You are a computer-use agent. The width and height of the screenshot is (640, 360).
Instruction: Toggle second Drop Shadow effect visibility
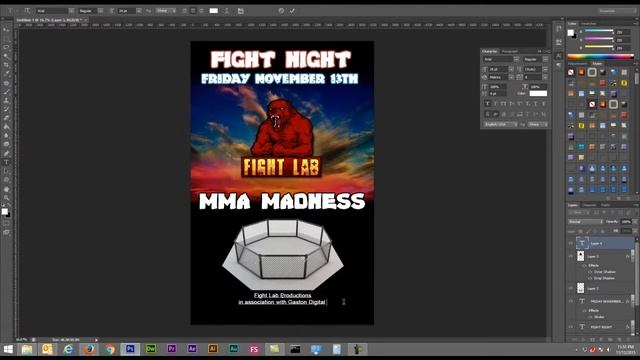[590, 278]
